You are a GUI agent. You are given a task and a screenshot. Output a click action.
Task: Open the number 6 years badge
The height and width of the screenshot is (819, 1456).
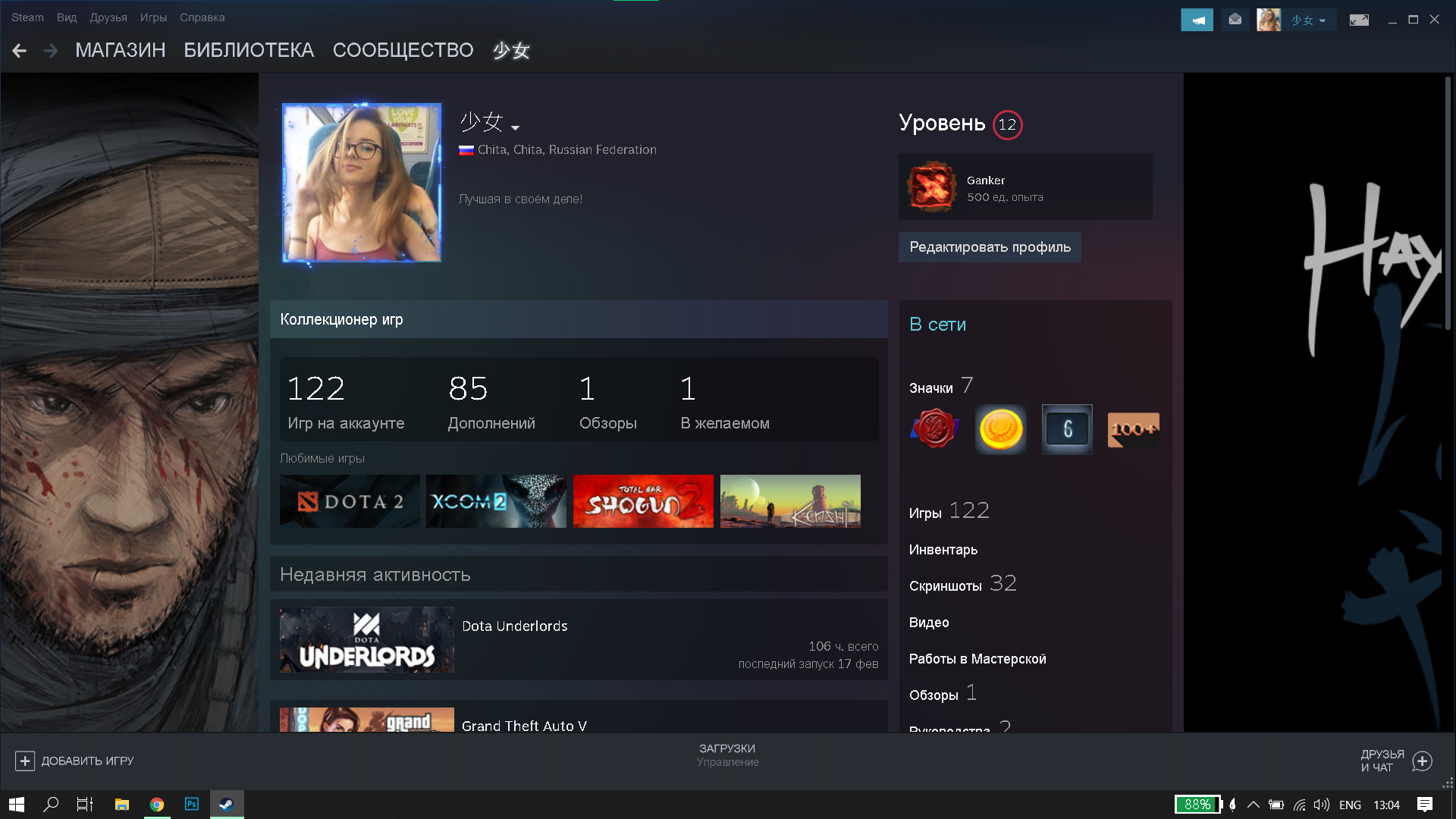(x=1067, y=429)
